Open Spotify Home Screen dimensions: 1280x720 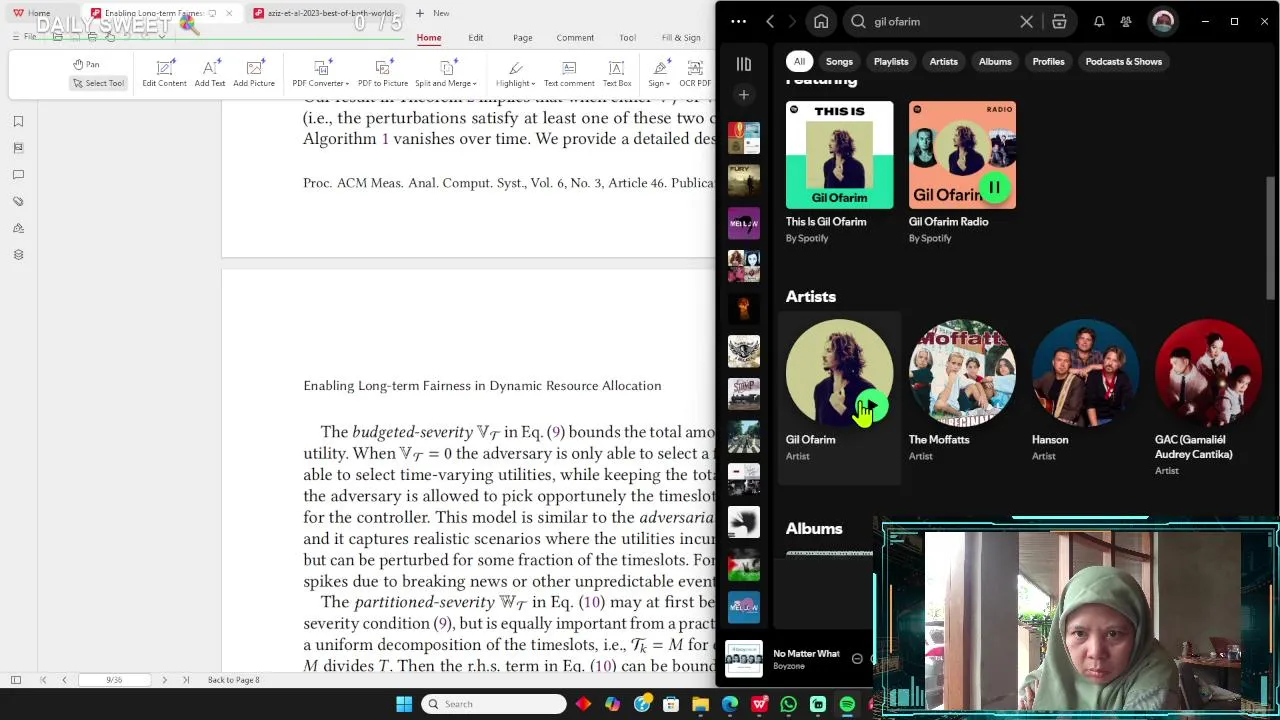coord(821,21)
